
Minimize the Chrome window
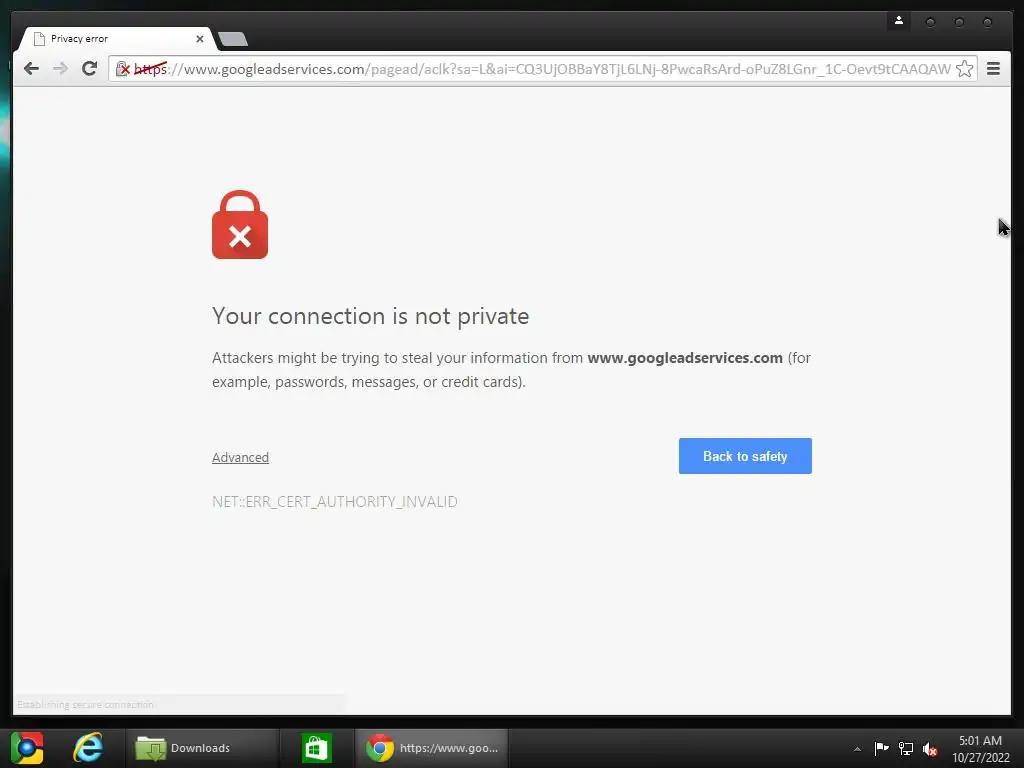pos(930,22)
